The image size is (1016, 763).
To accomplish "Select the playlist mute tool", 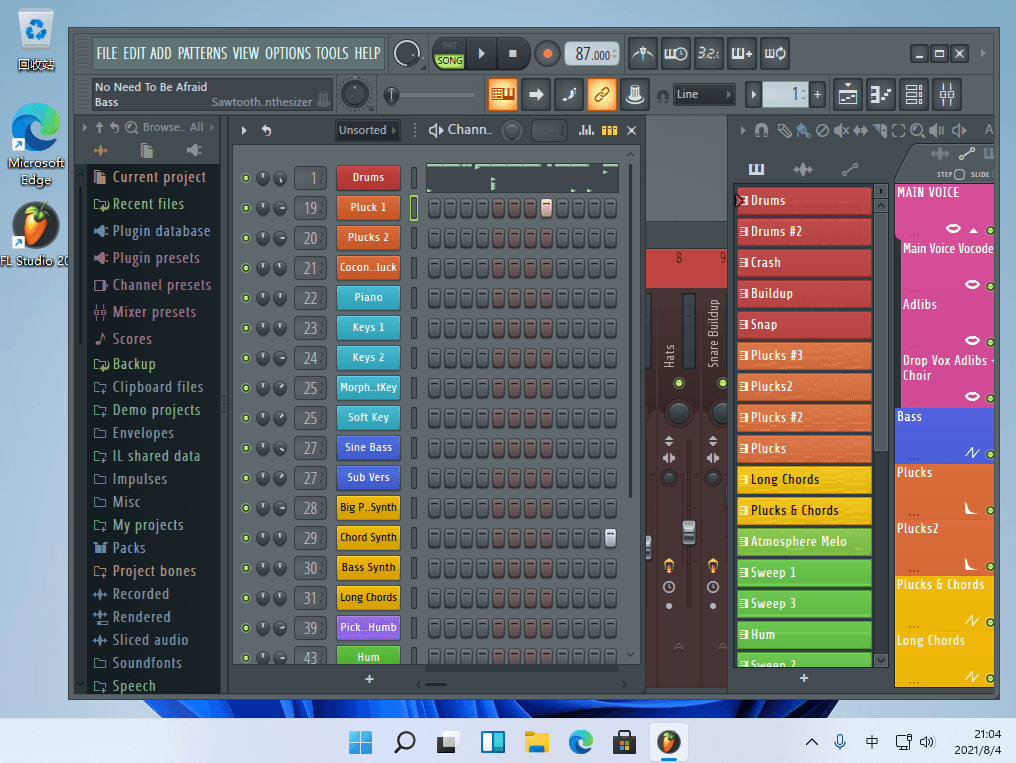I will 841,131.
